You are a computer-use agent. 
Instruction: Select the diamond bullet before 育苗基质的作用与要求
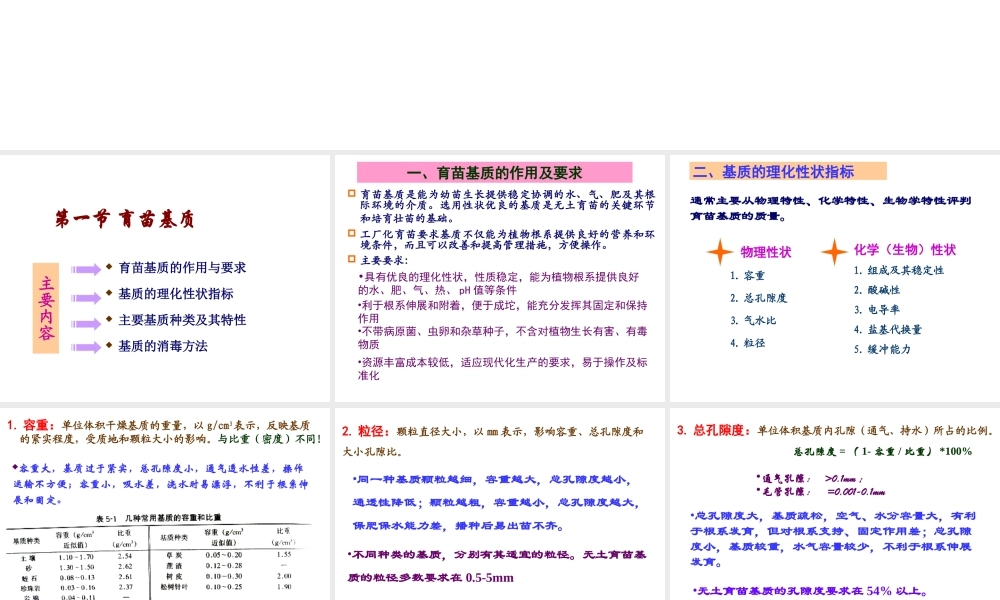point(110,268)
